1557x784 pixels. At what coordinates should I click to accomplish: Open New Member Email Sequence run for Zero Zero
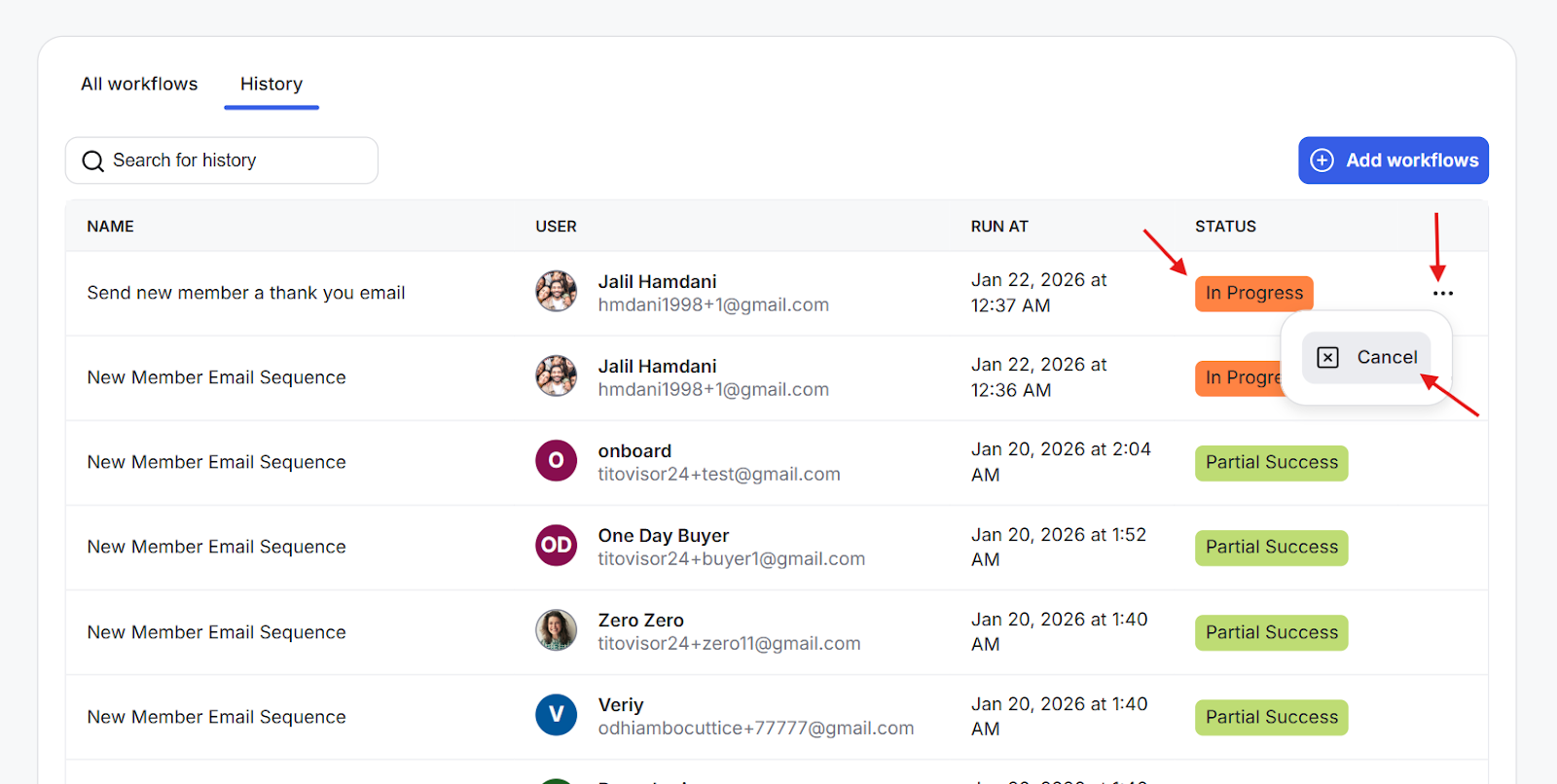[216, 632]
